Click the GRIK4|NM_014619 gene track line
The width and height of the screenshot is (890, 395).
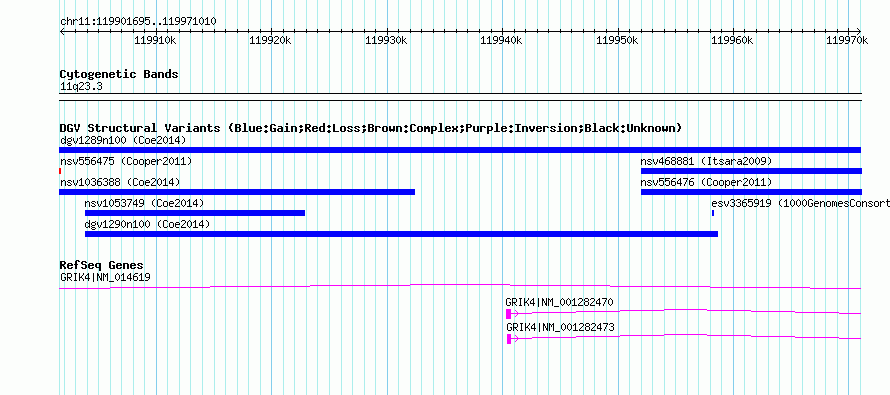tap(460, 287)
